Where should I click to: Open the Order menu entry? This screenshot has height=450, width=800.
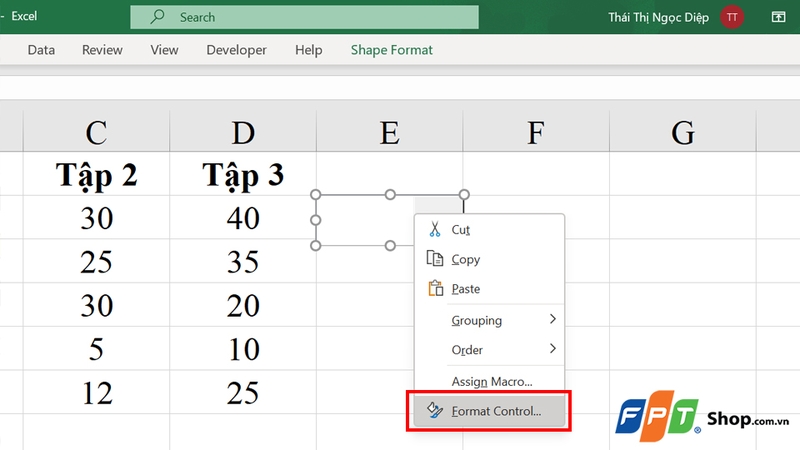tap(489, 349)
